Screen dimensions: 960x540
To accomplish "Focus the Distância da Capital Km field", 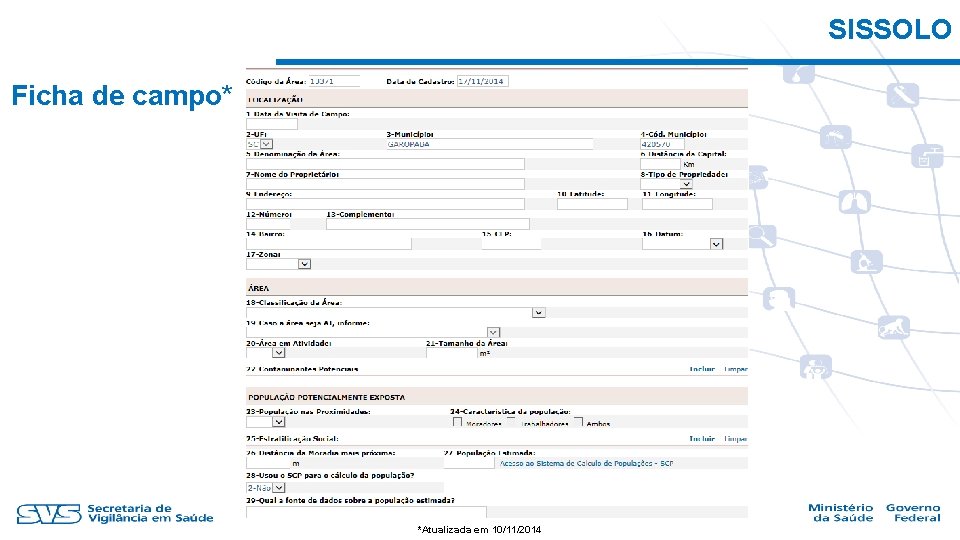I will pos(660,164).
